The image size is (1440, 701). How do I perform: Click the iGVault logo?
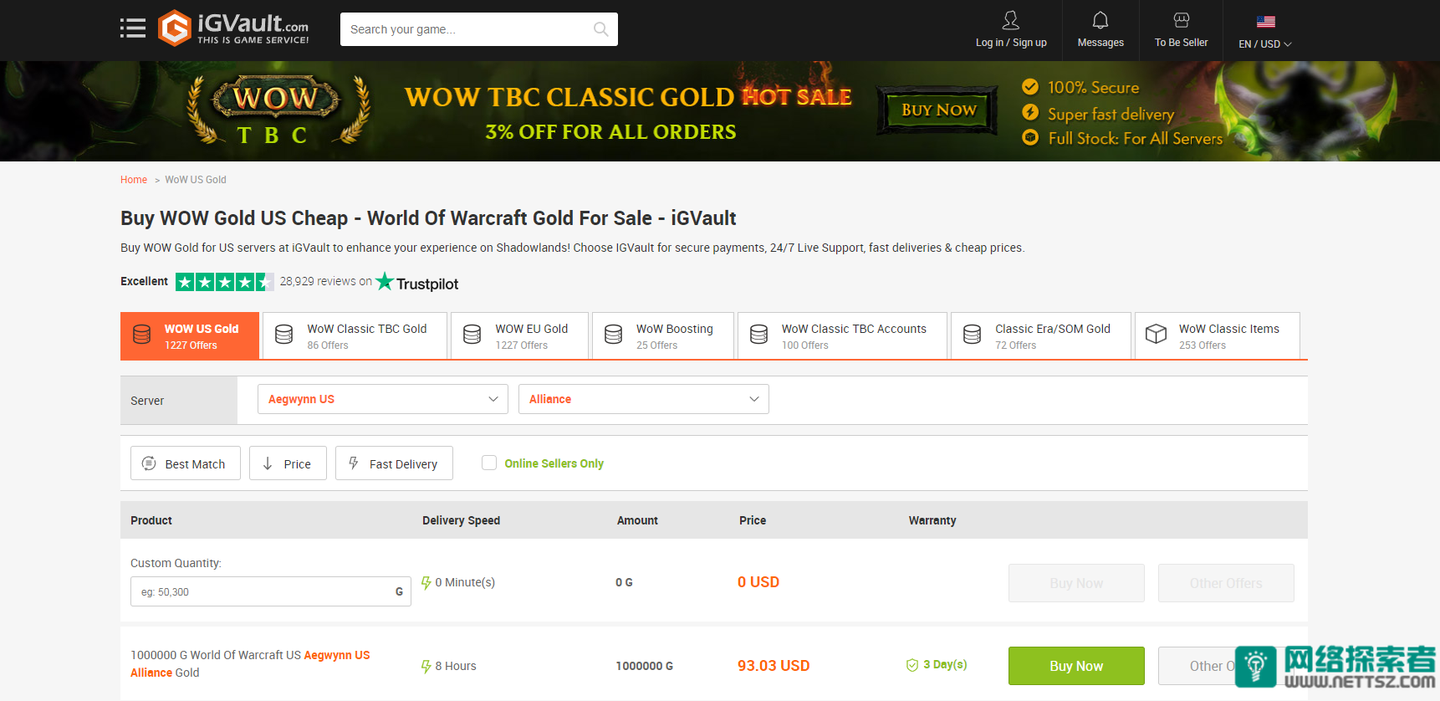pos(233,28)
